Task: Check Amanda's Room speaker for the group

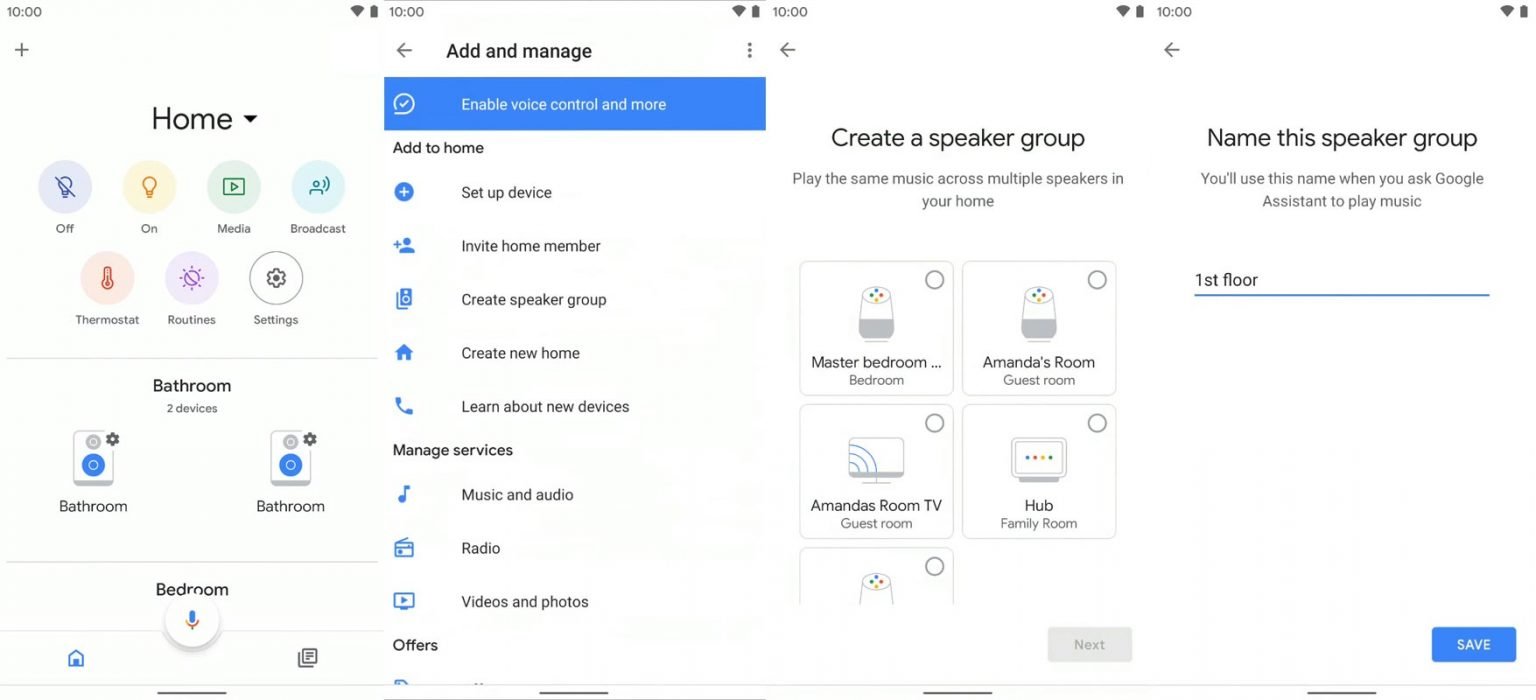Action: (1097, 280)
